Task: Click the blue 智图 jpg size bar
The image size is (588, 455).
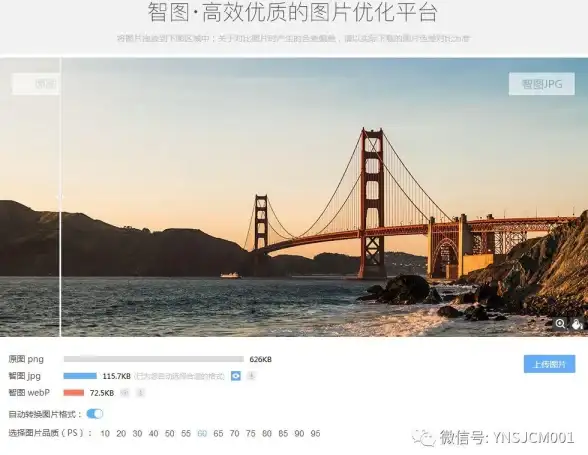Action: (x=80, y=376)
